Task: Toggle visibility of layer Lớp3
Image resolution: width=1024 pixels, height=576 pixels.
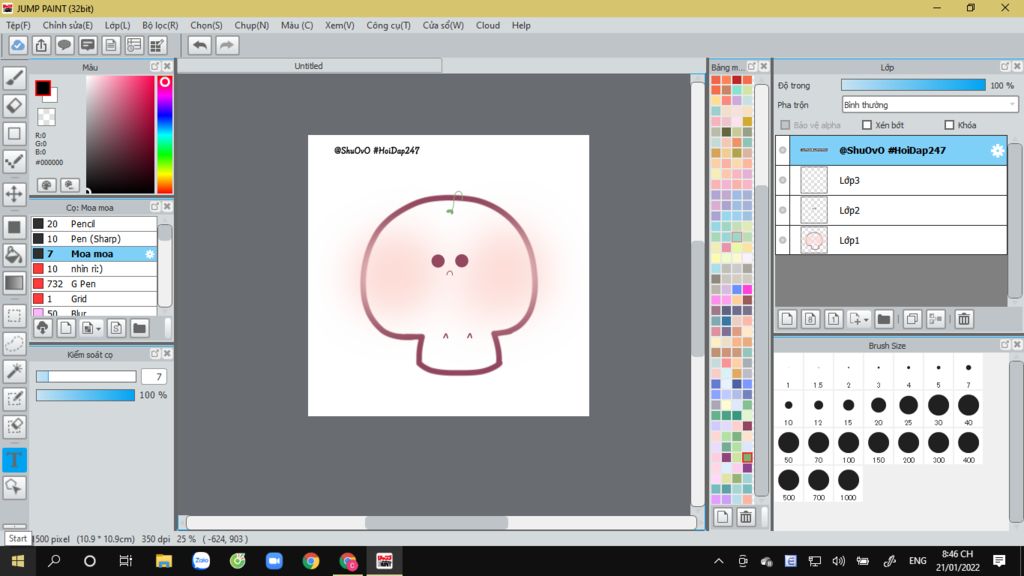Action: (x=782, y=180)
